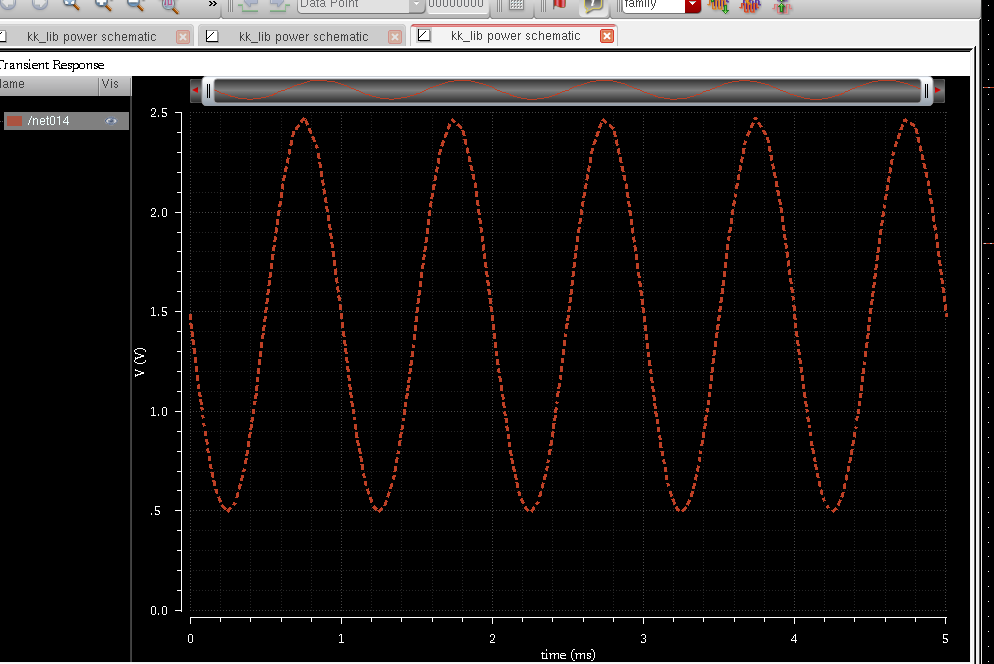Switch to first kk_lib power schematic tab
994x664 pixels.
click(x=91, y=37)
